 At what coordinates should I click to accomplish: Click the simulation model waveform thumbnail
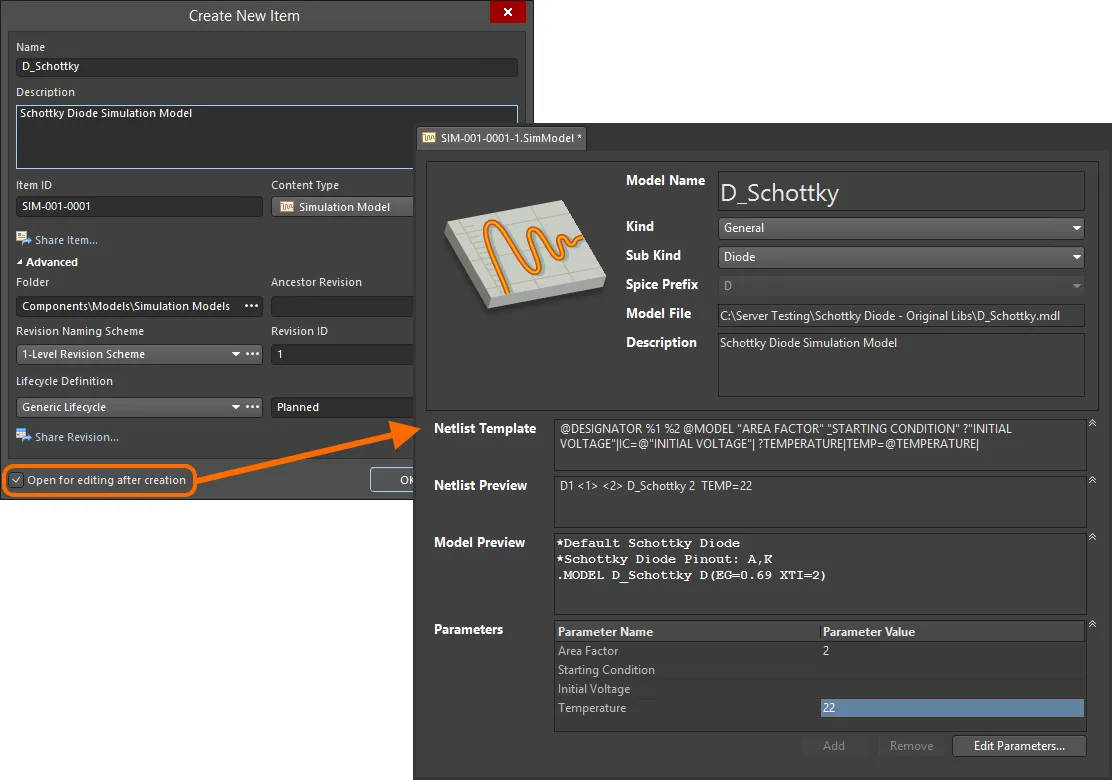coord(525,255)
